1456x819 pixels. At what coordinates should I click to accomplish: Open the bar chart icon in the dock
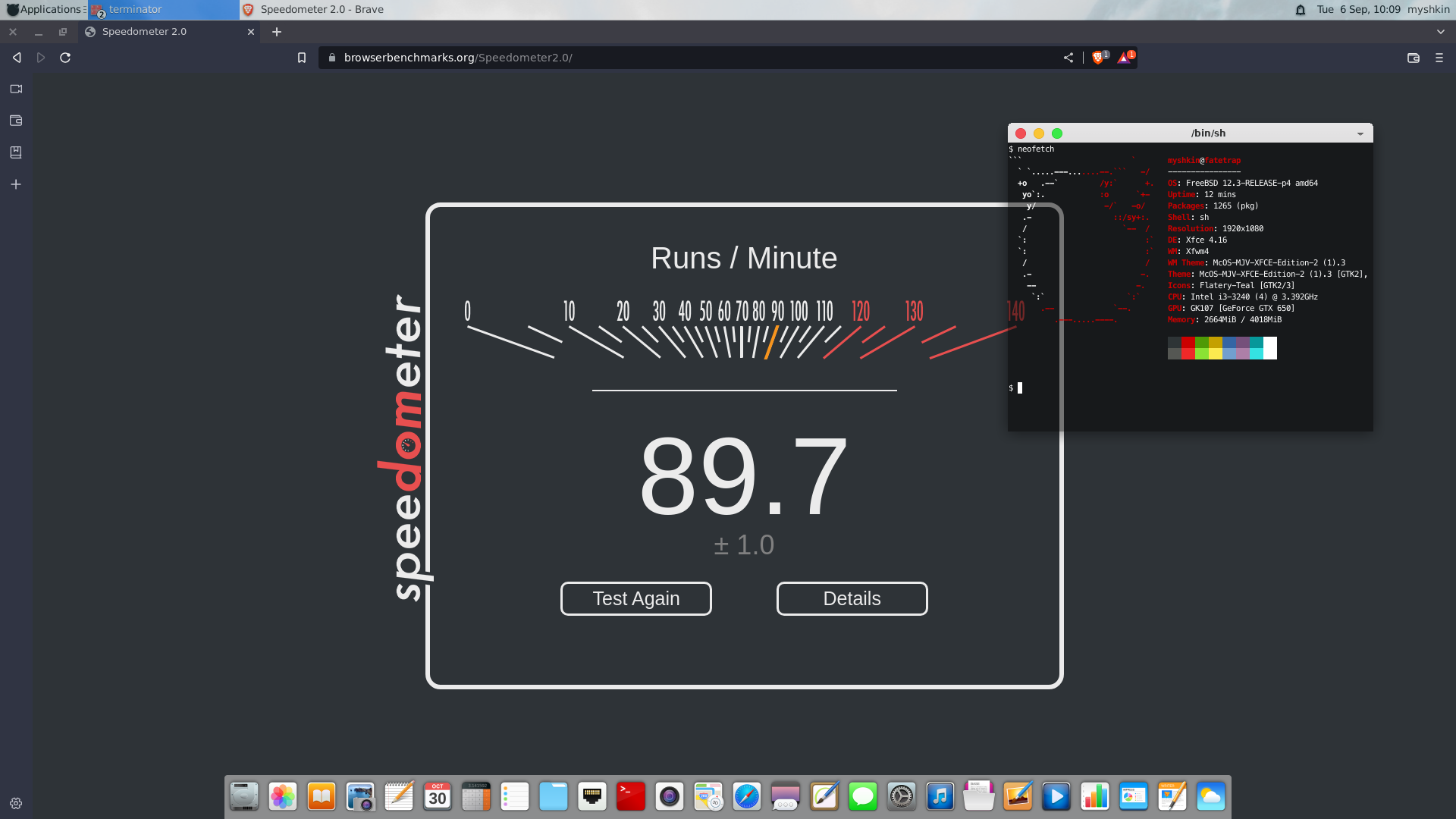1095,796
